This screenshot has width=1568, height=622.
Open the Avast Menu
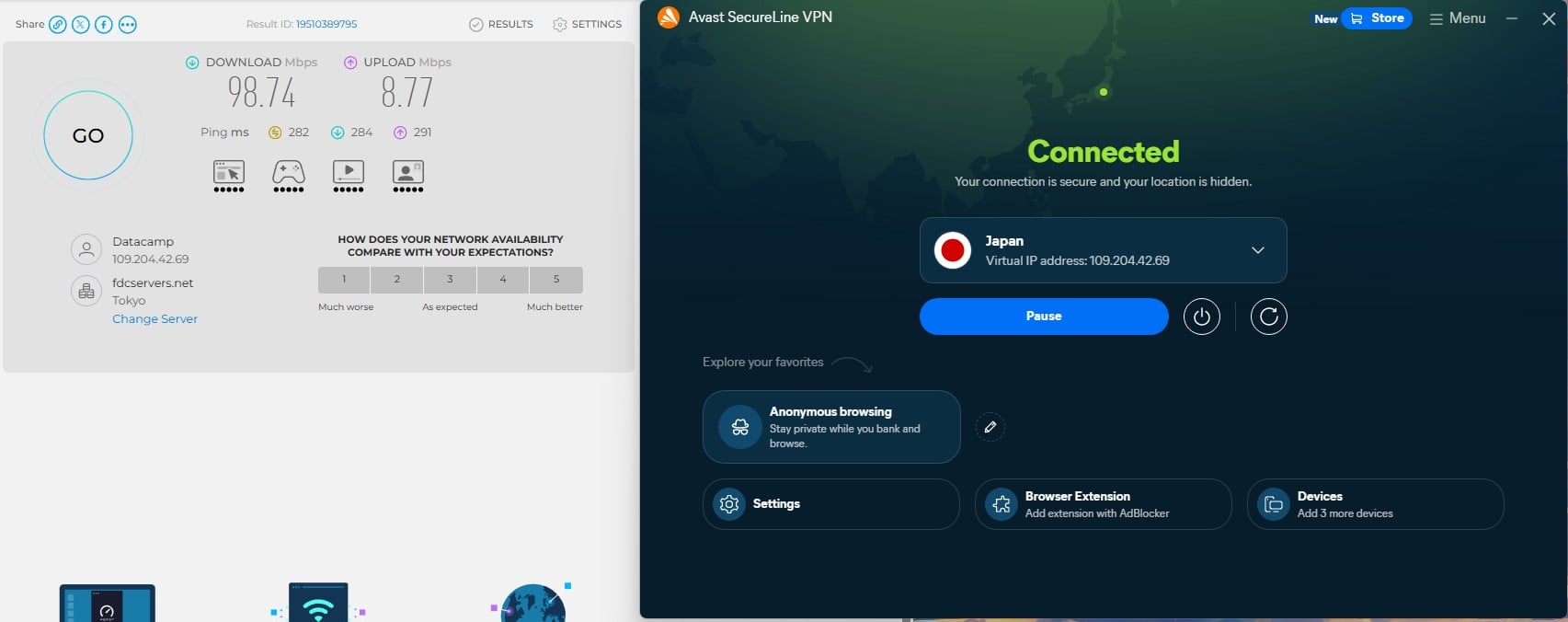click(x=1458, y=18)
